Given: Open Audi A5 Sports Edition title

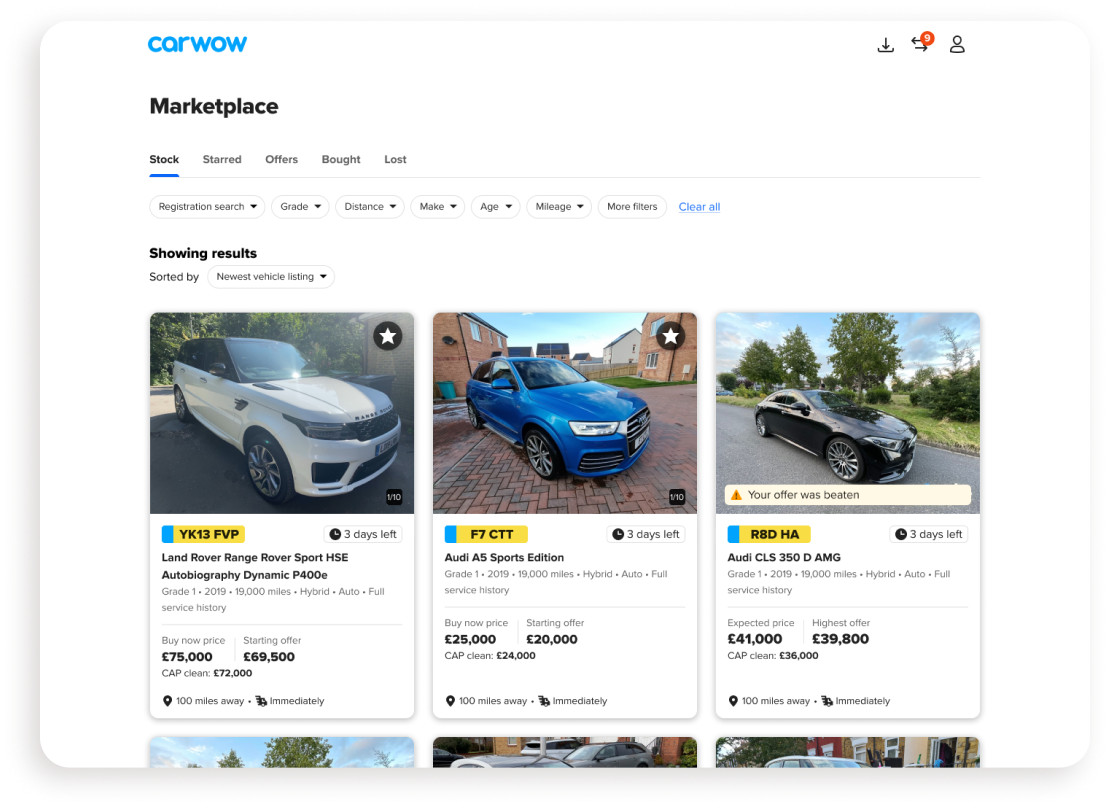Looking at the screenshot, I should pyautogui.click(x=504, y=558).
